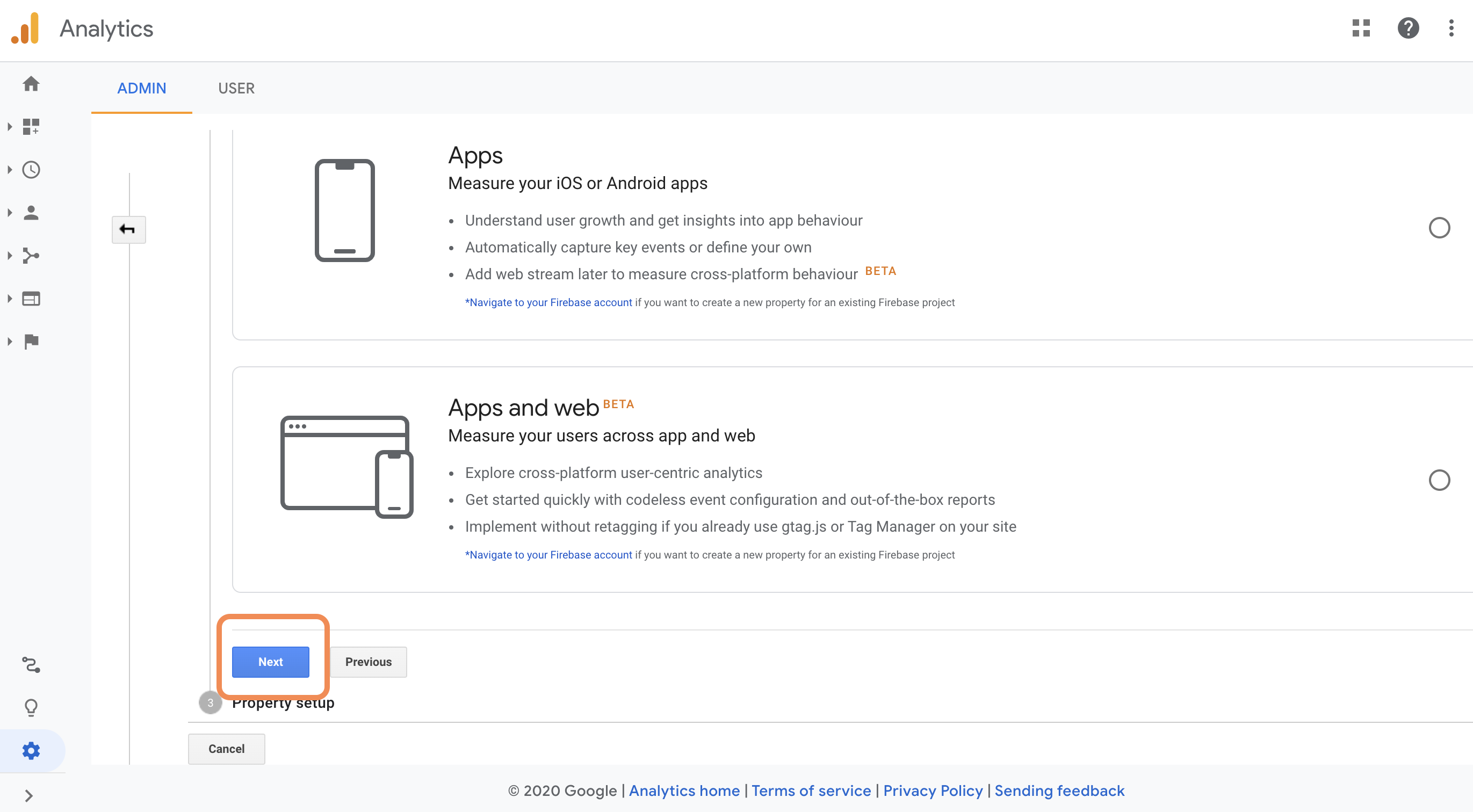
Task: Open the Conversions flag icon
Action: click(x=31, y=342)
